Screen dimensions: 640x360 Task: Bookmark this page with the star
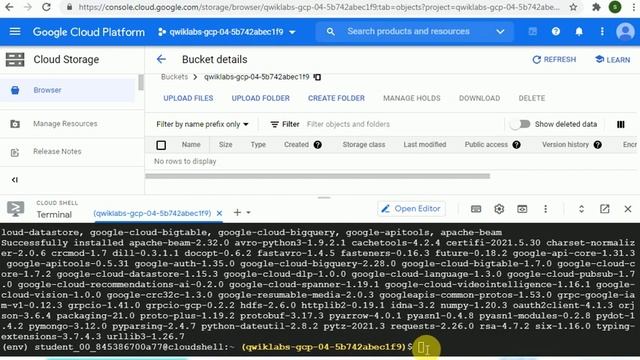point(573,7)
